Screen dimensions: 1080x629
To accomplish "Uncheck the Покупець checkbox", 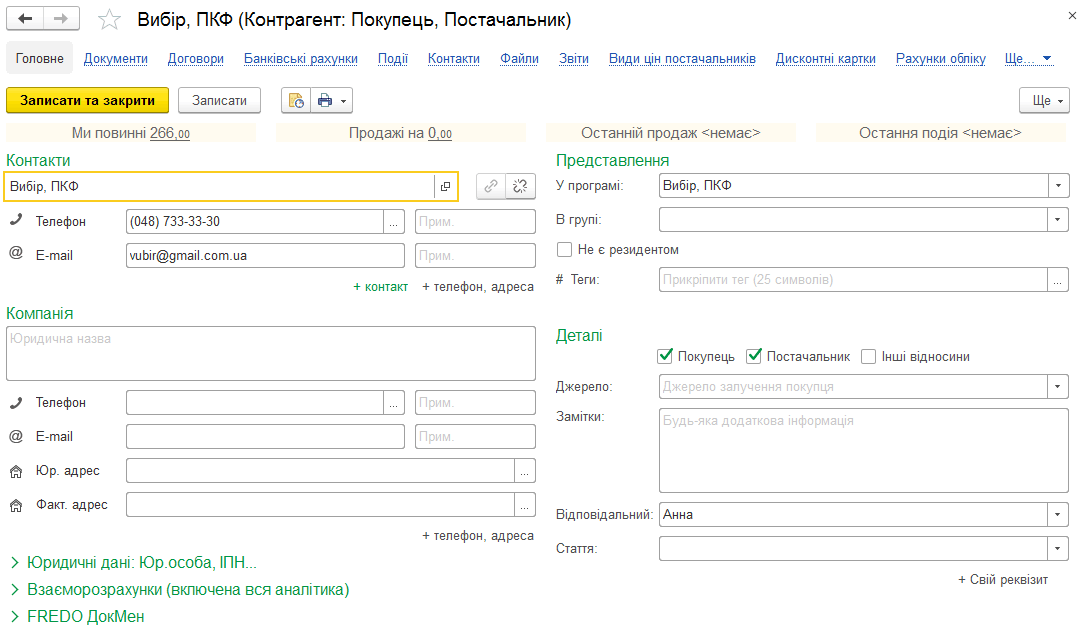I will pos(665,356).
